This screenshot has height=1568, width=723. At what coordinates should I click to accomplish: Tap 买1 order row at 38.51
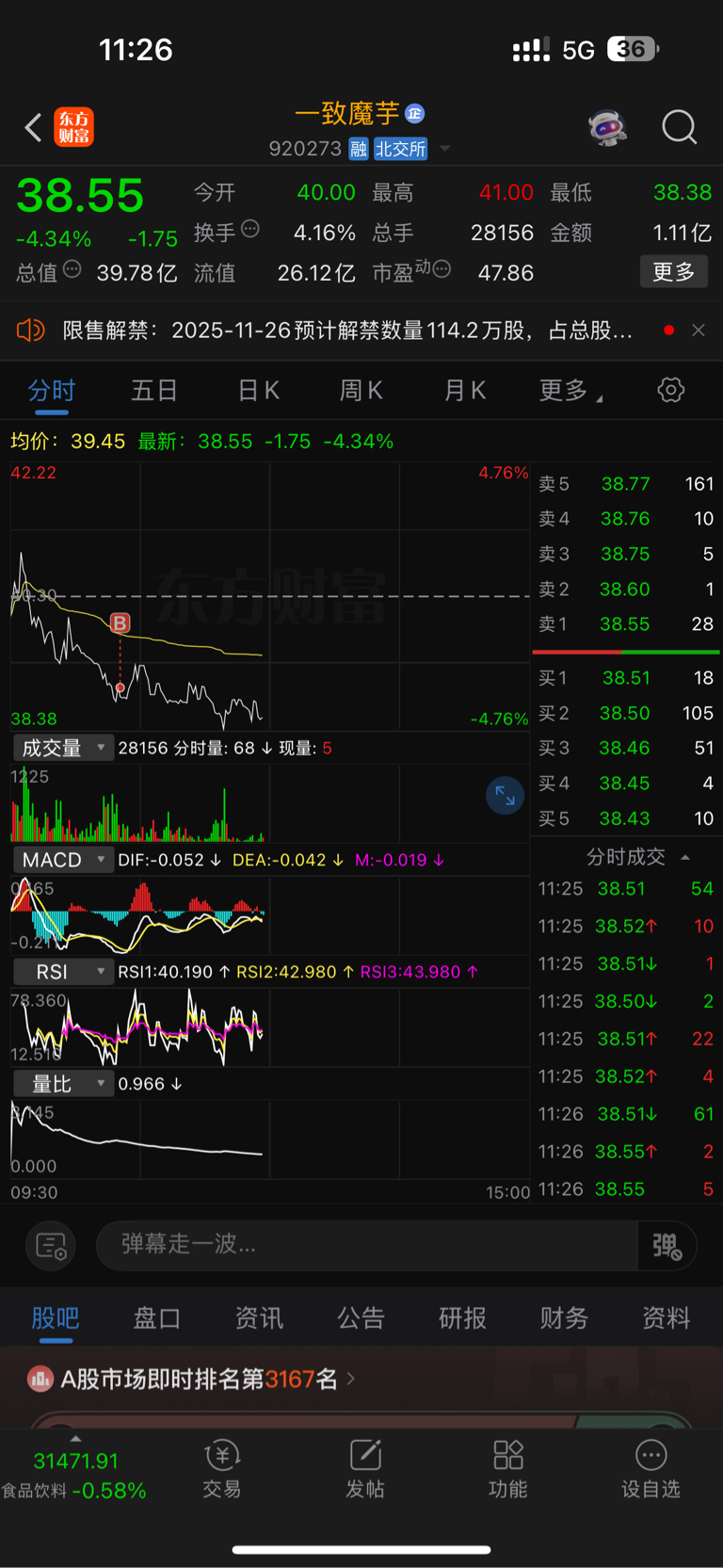point(626,678)
